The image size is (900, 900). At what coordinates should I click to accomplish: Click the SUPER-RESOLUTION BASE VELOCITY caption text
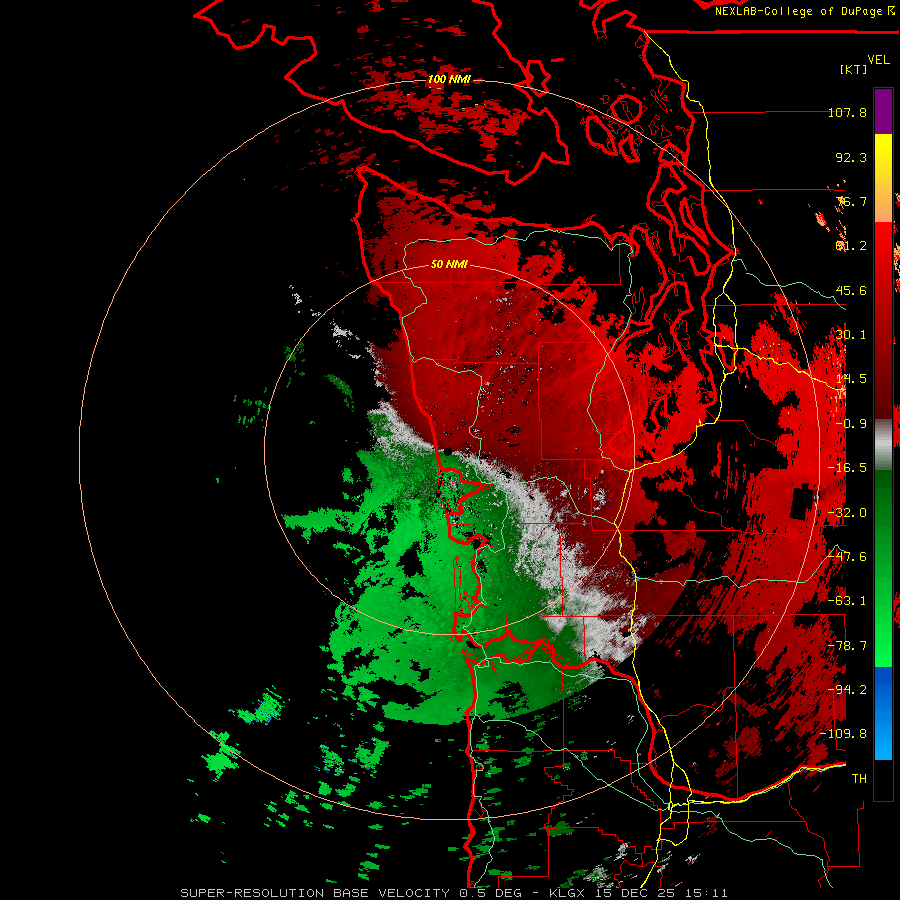pos(317,893)
